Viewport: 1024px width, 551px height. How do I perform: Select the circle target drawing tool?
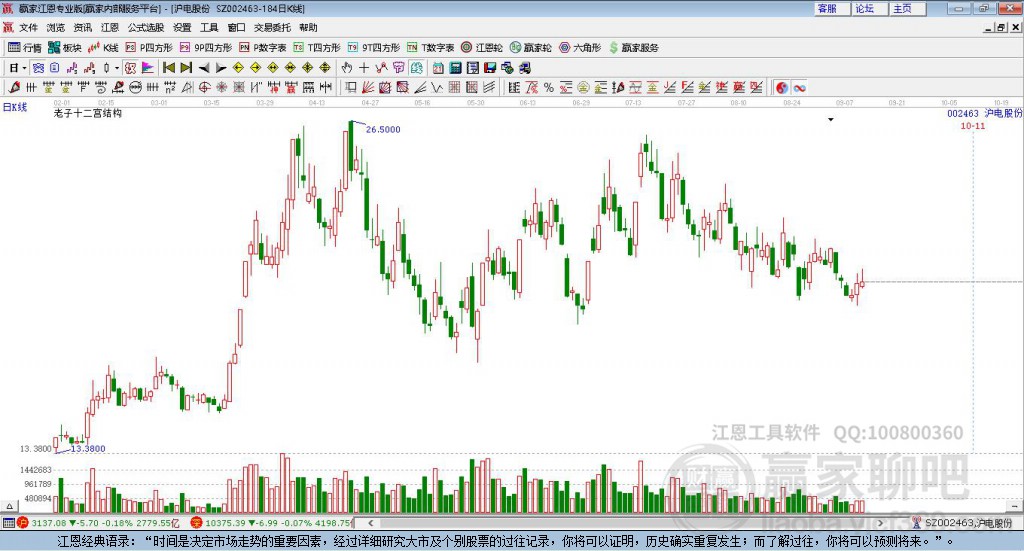[x=204, y=87]
